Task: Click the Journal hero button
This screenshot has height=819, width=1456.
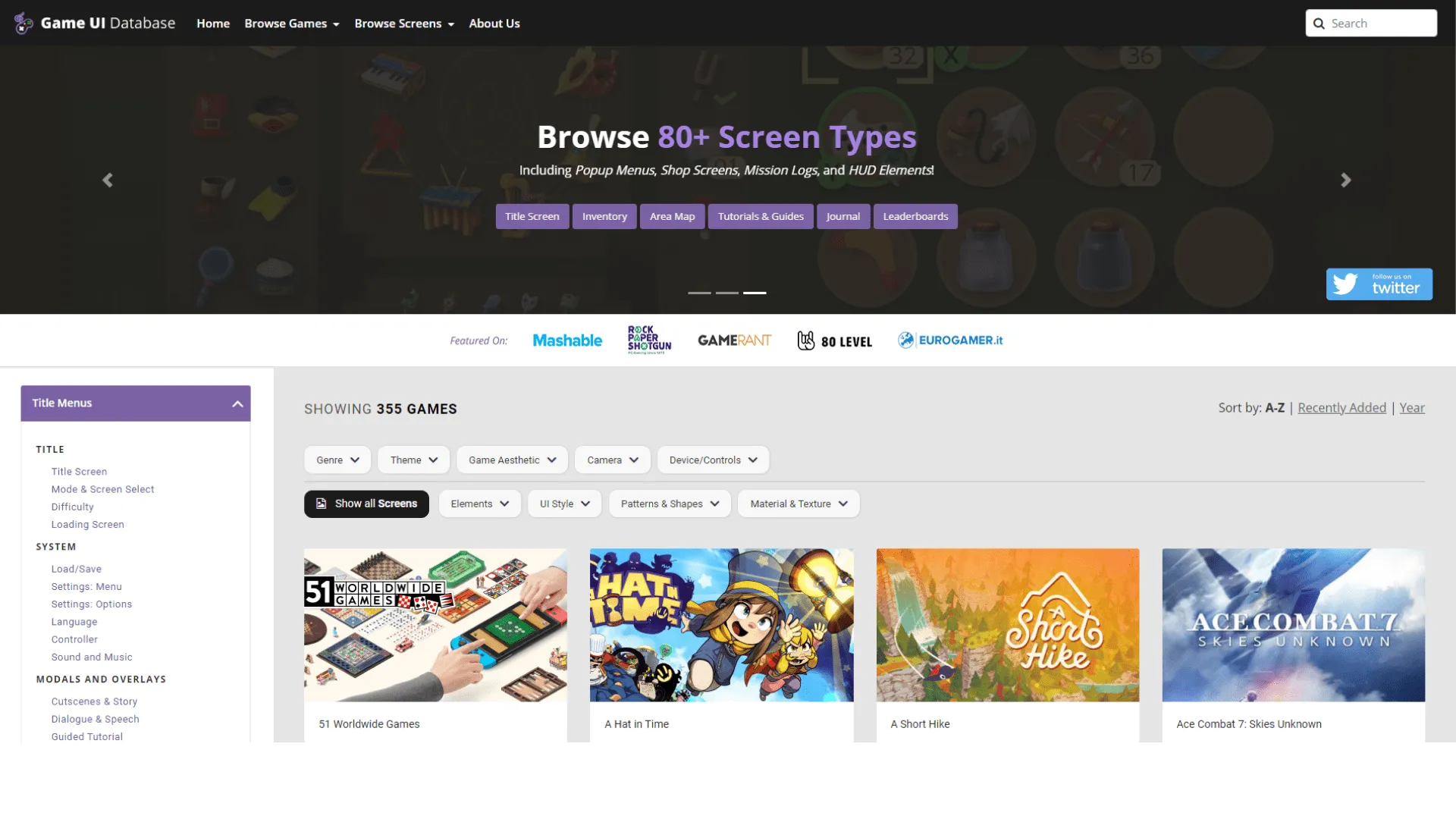Action: (x=843, y=216)
